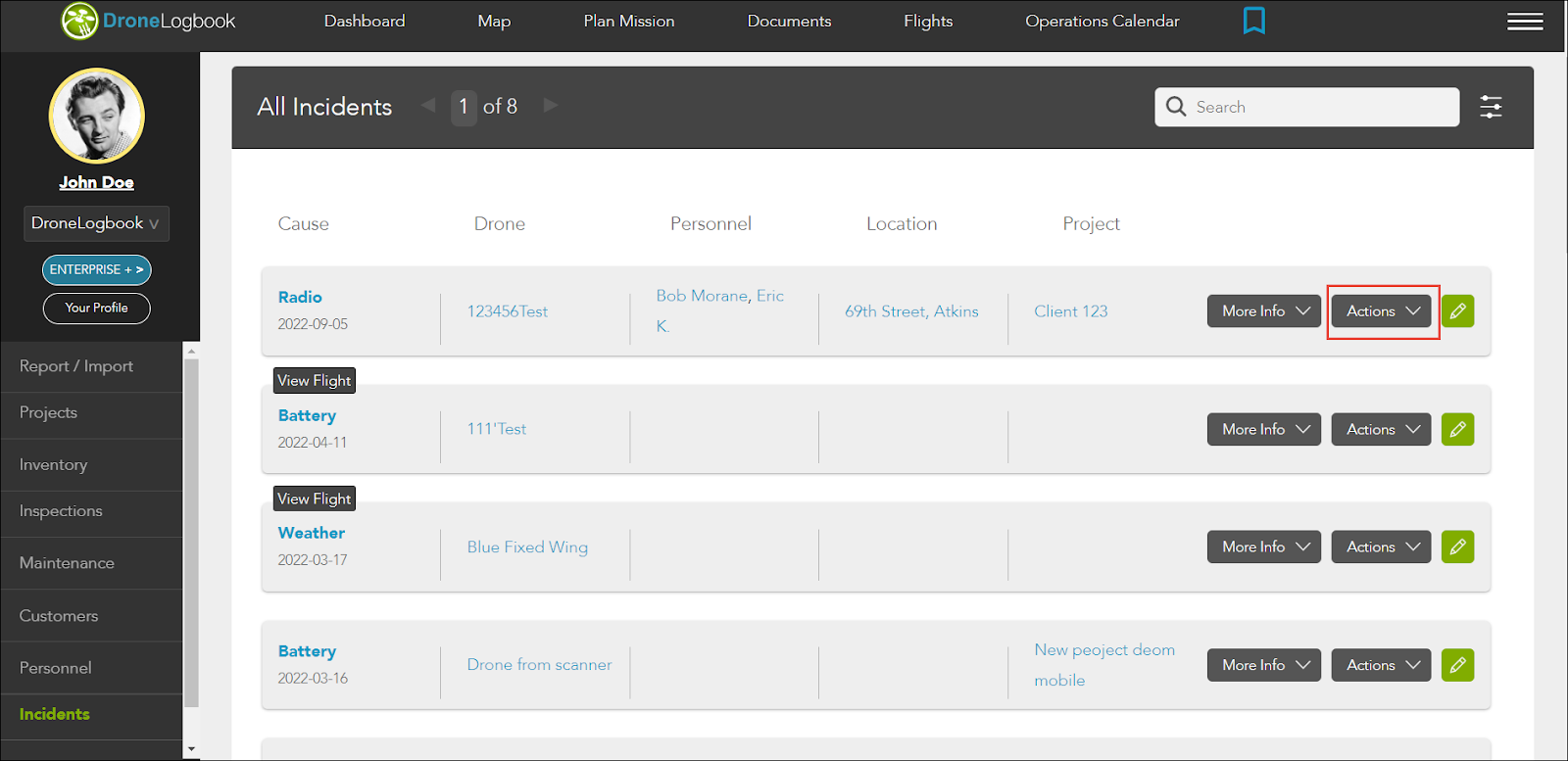Click the DroneLogbook logo
Image resolution: width=1568 pixels, height=761 pixels.
coord(148,21)
